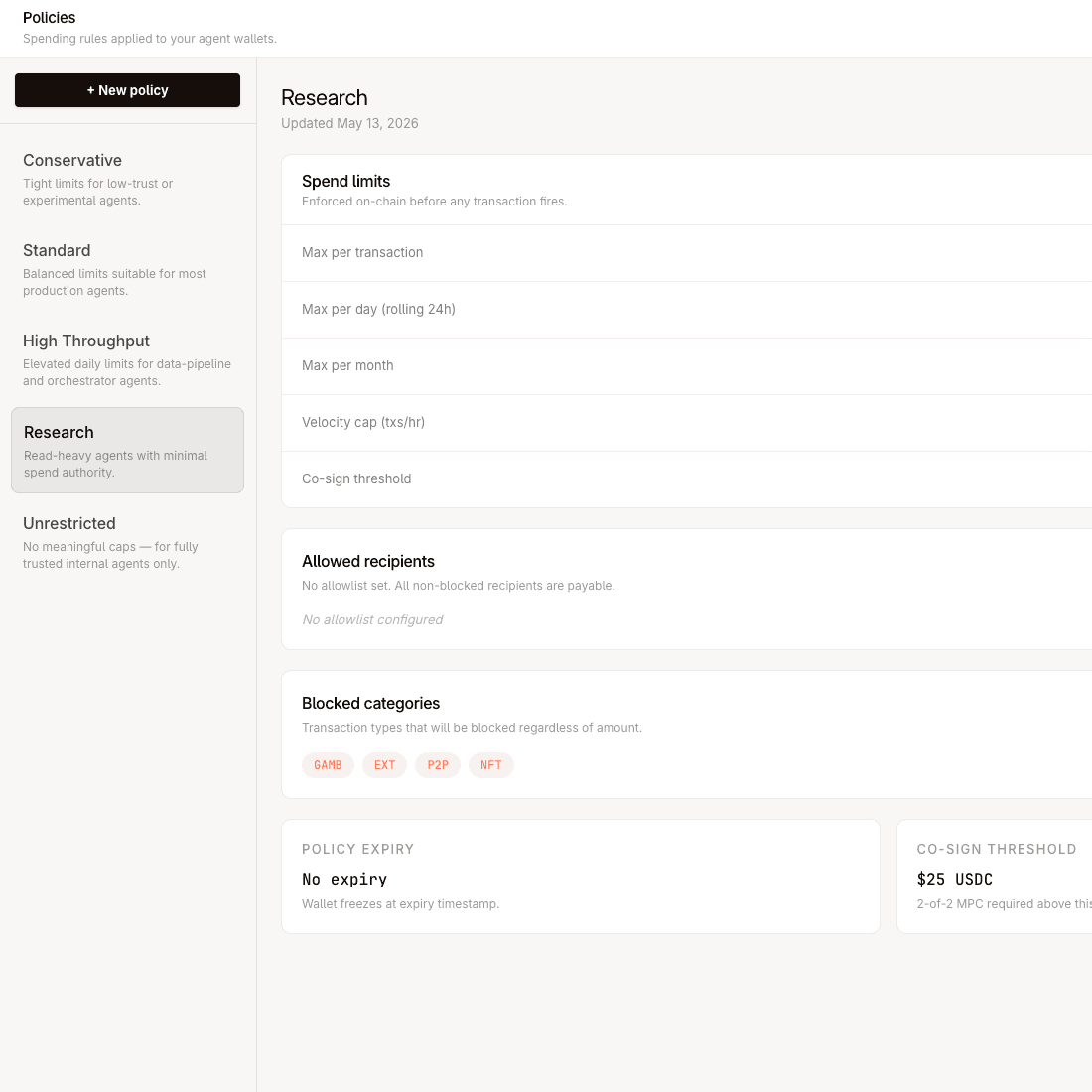Click the No allowlist configured text
The height and width of the screenshot is (1092, 1092).
coord(372,619)
